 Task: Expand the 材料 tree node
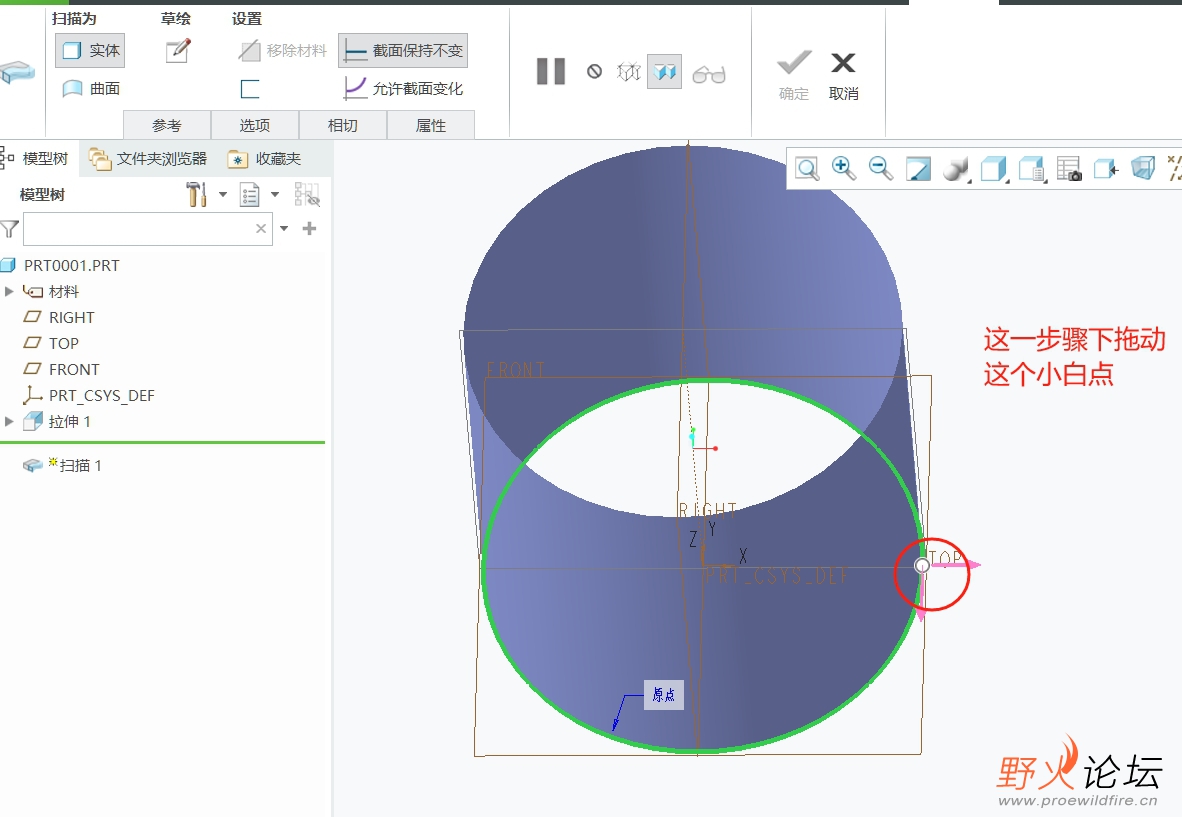click(x=9, y=292)
